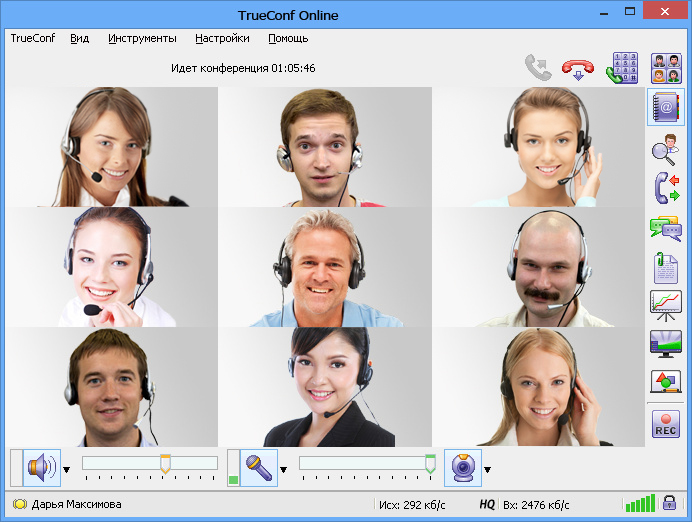
Task: Start recording with REC button
Action: coord(666,424)
